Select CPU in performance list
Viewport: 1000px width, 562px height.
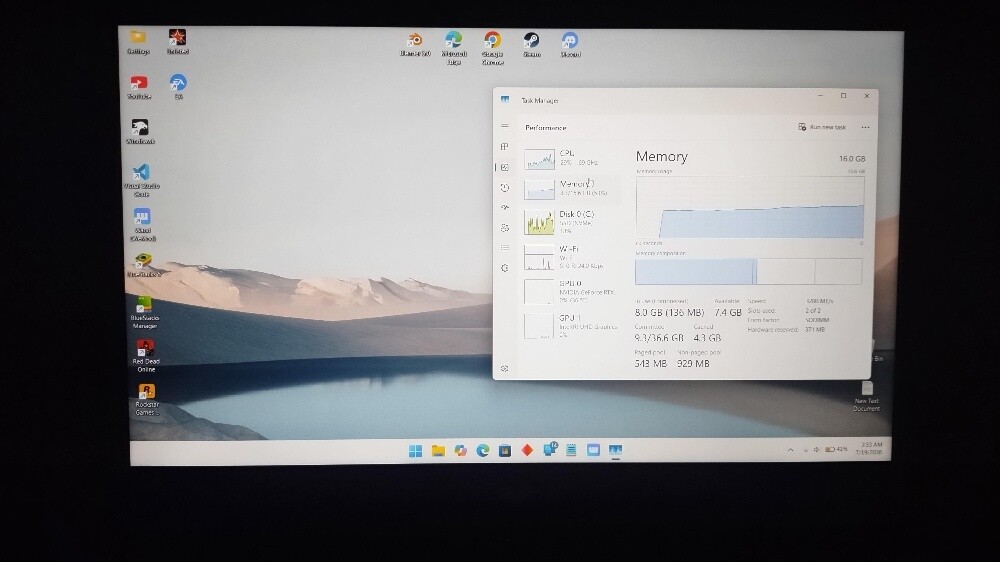coord(571,158)
